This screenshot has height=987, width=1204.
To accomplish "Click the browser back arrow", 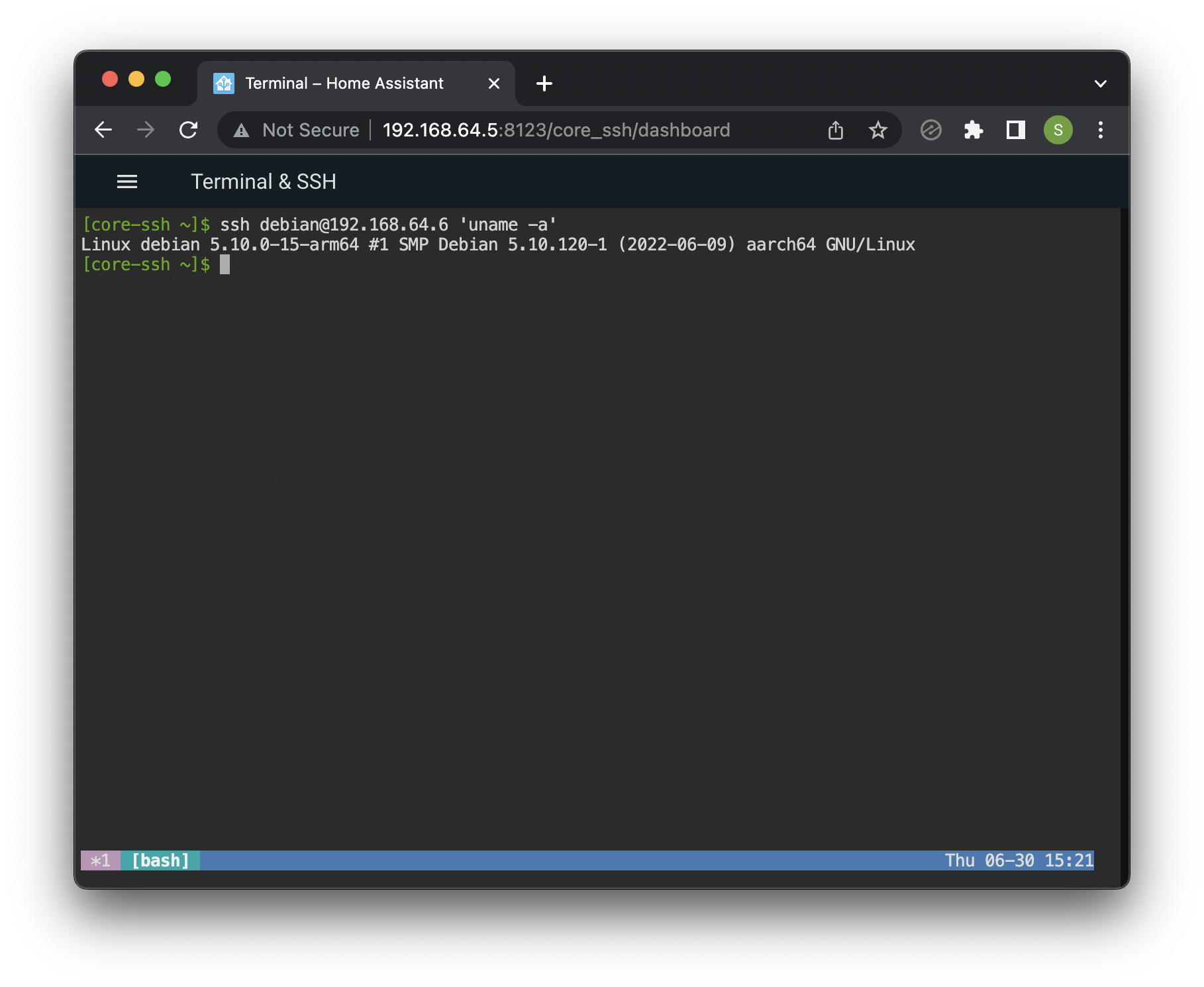I will click(x=103, y=130).
